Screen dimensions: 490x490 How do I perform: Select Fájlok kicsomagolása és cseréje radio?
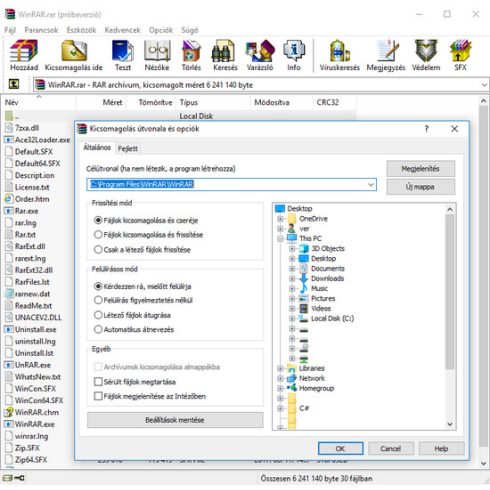click(98, 220)
